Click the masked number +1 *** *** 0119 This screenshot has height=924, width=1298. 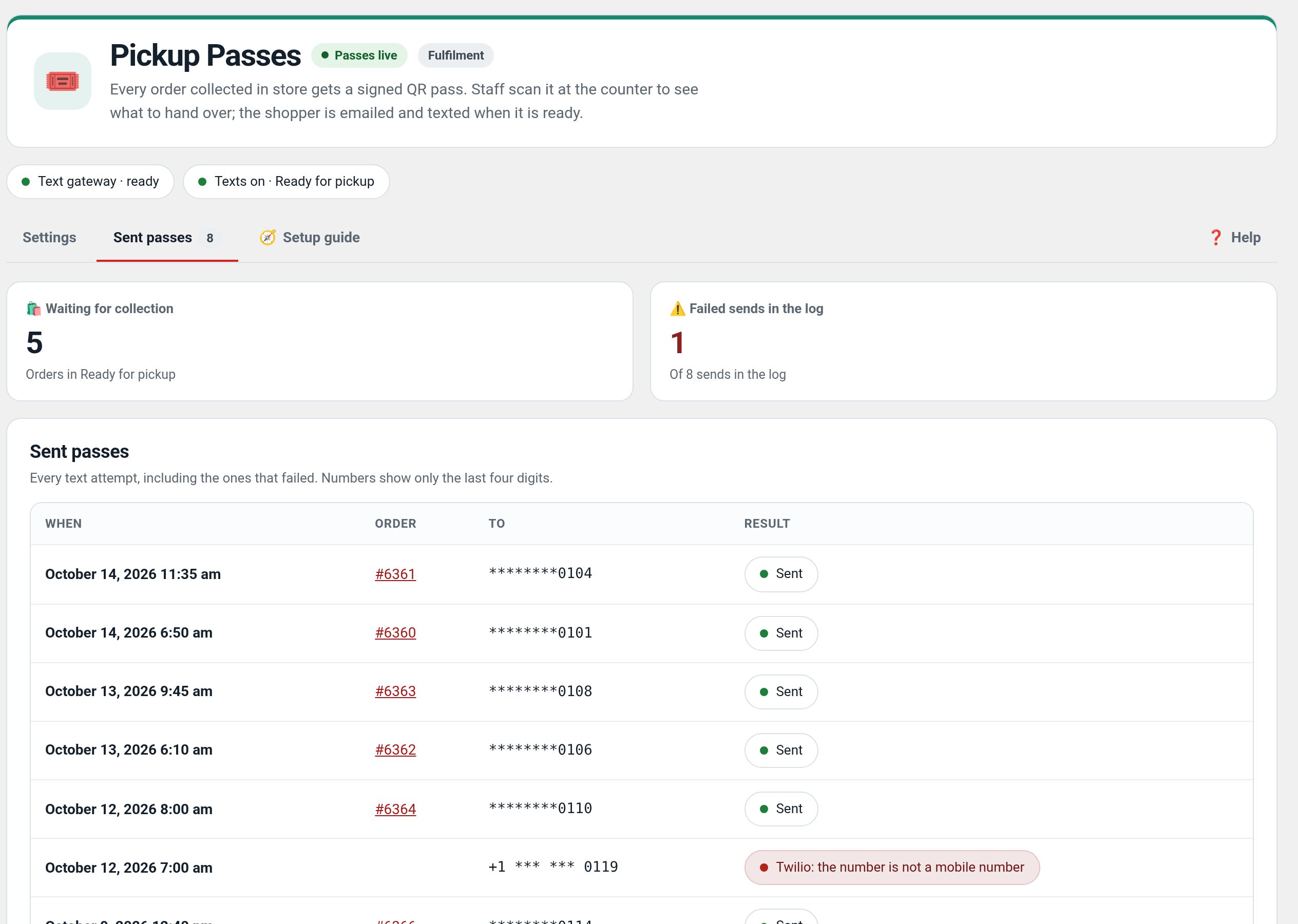pos(553,867)
